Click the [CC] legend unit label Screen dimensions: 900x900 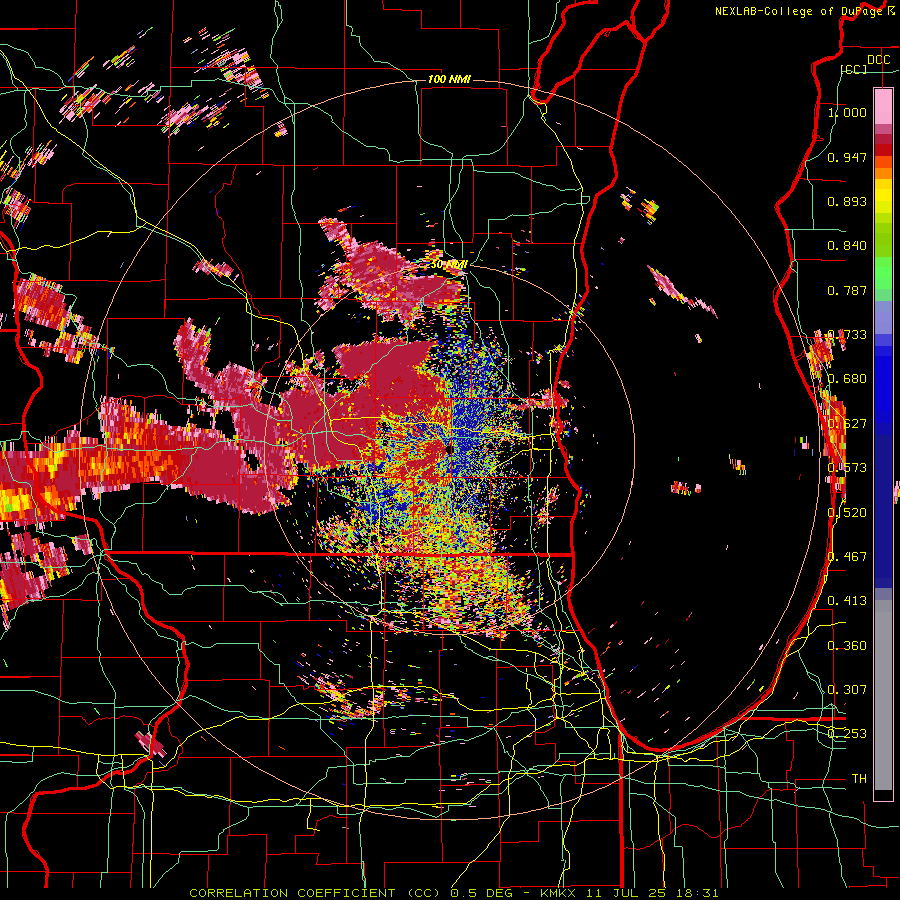tap(854, 69)
